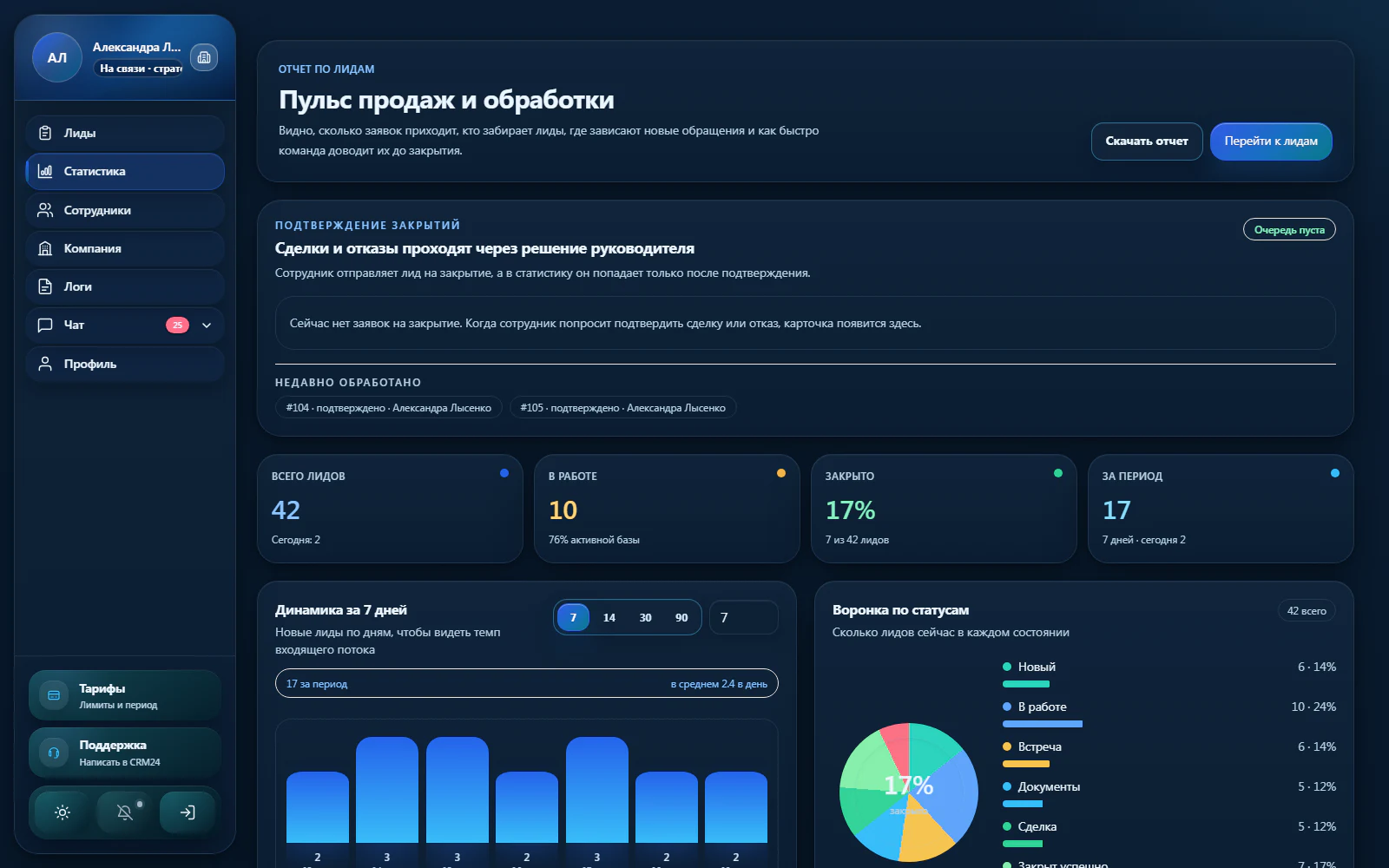Click the 25 unread chat badge

177,325
